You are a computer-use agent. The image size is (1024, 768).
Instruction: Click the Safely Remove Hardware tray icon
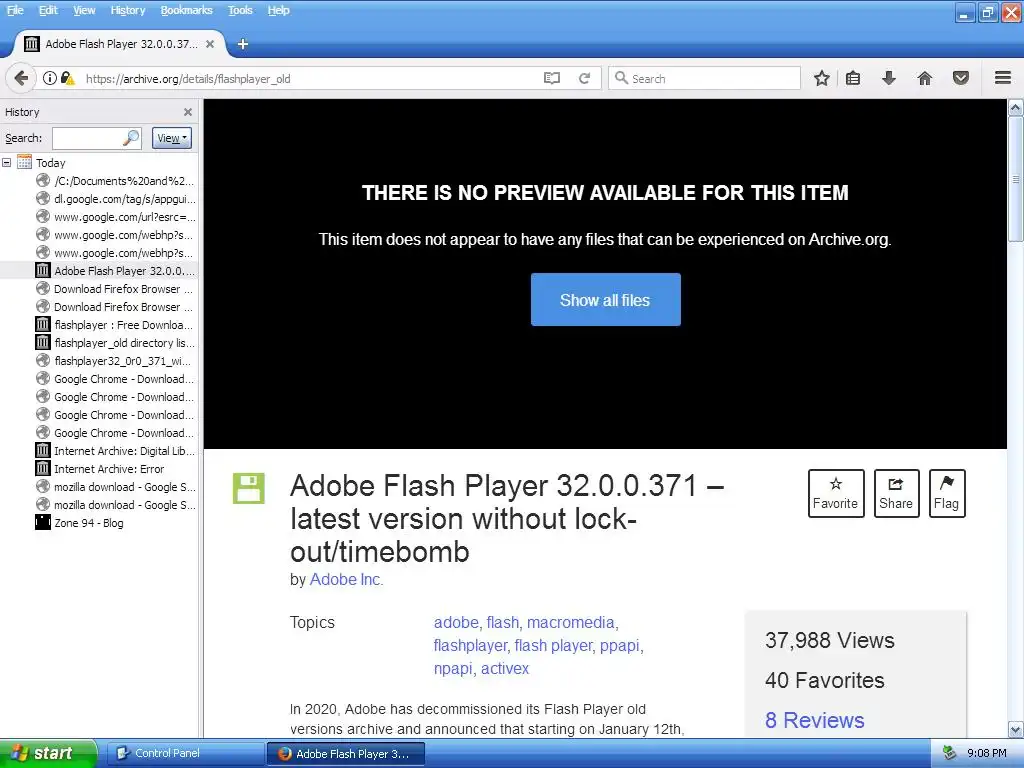pyautogui.click(x=949, y=753)
